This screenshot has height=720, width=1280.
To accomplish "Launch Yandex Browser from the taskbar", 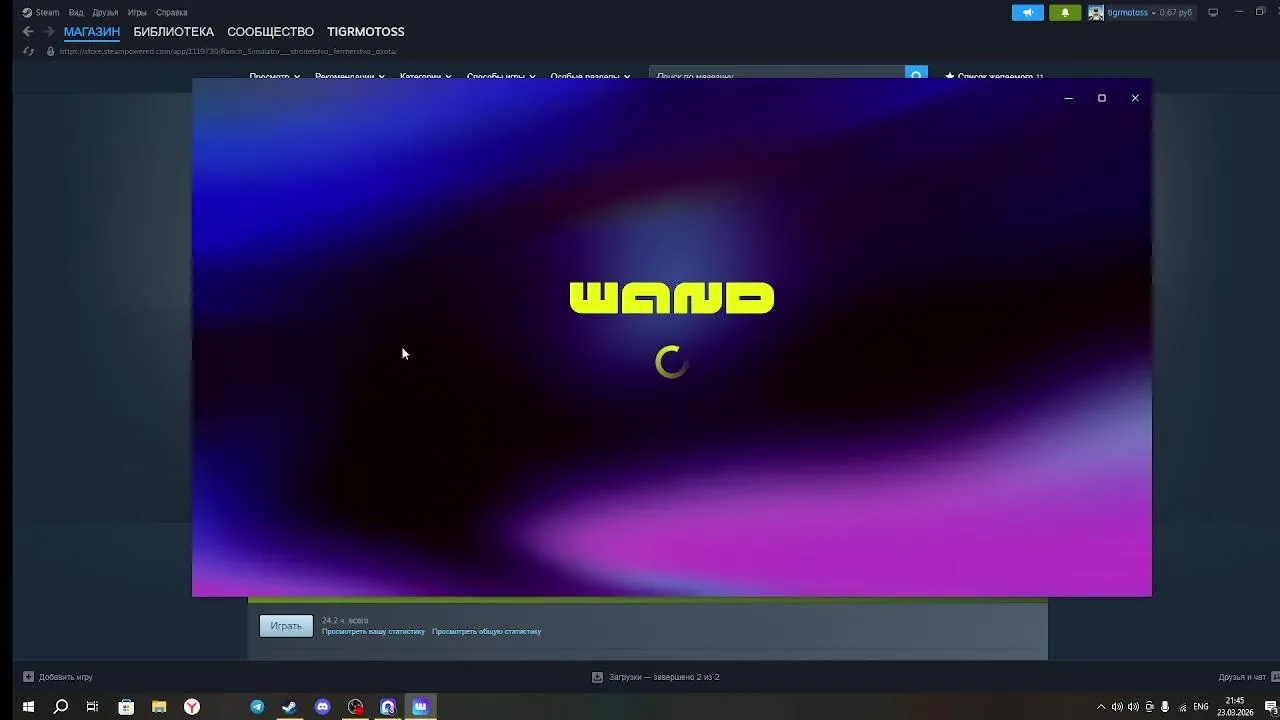I will pyautogui.click(x=191, y=707).
